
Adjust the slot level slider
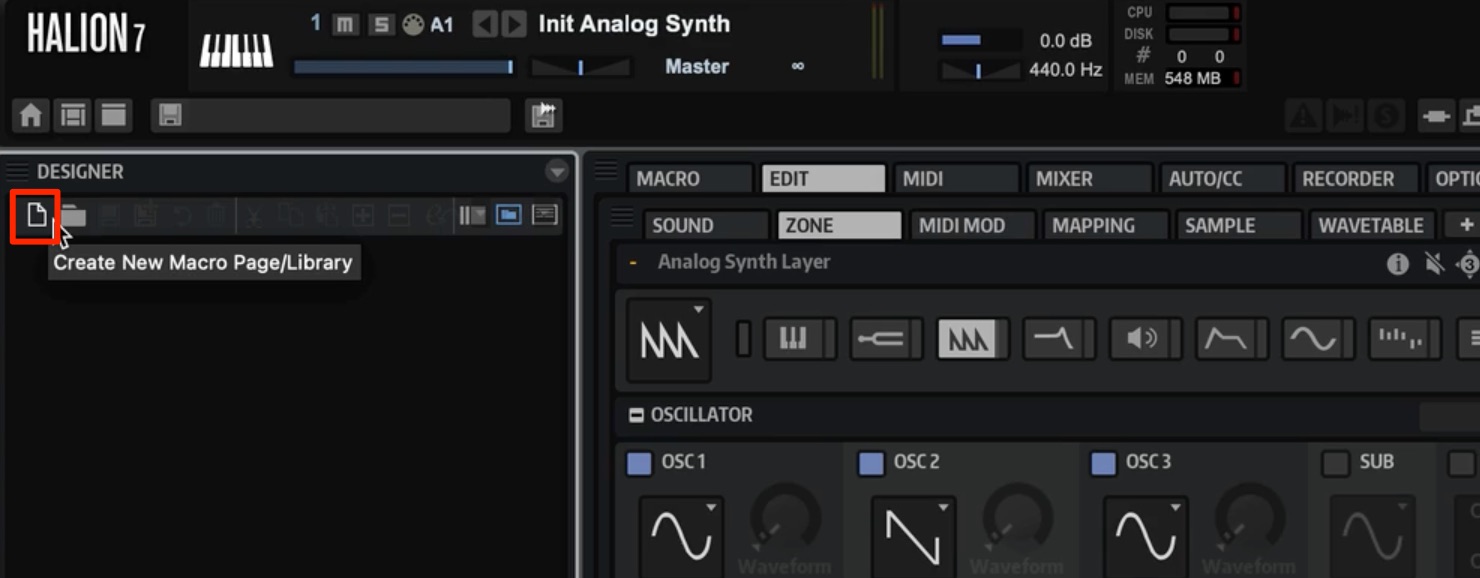(x=403, y=67)
